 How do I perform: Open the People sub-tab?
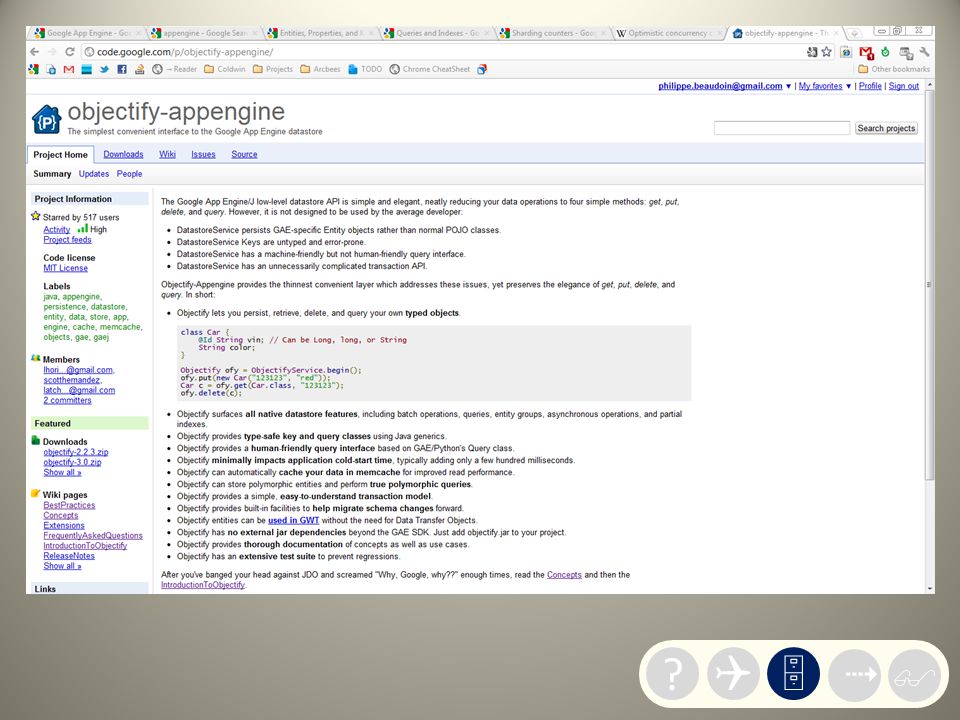tap(129, 174)
